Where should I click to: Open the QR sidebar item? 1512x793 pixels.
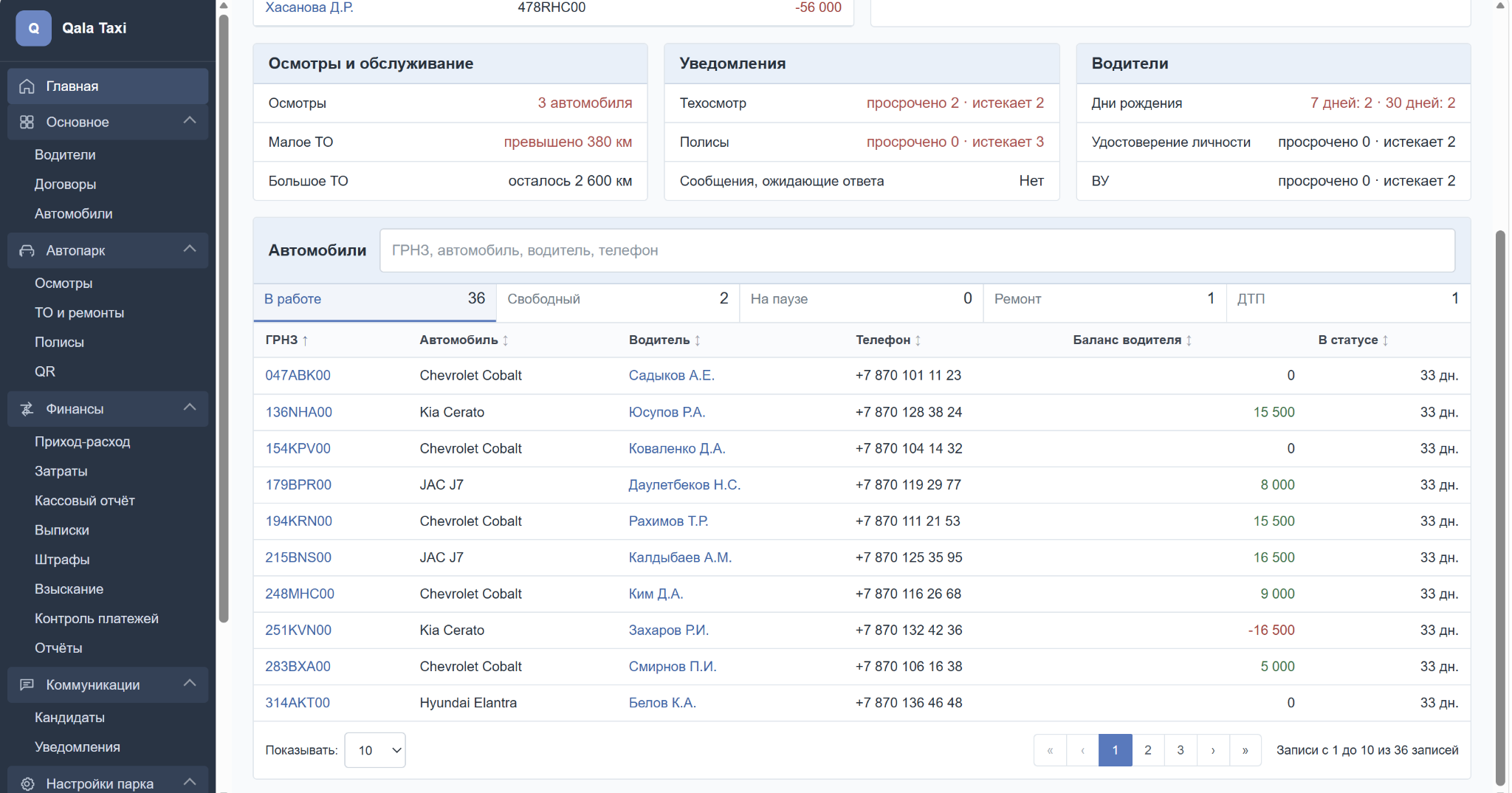(45, 372)
